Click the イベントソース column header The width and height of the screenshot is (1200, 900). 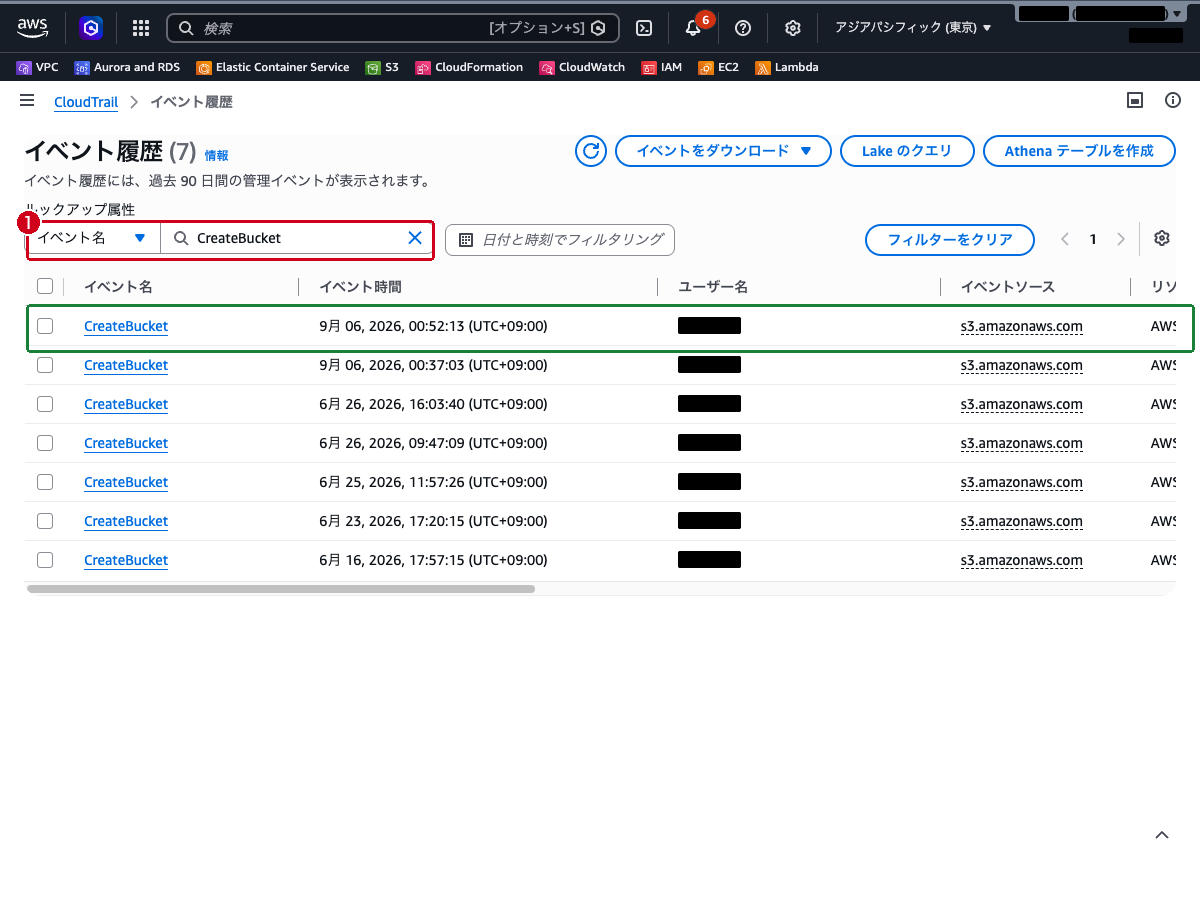(x=1008, y=287)
